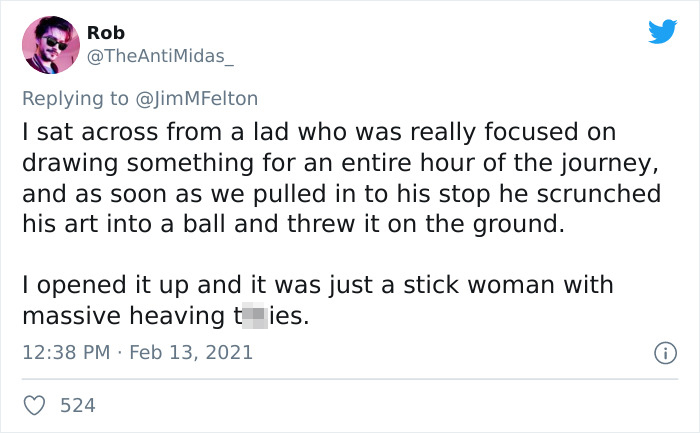700x433 pixels.
Task: Click the 524 likes count
Action: coord(78,405)
